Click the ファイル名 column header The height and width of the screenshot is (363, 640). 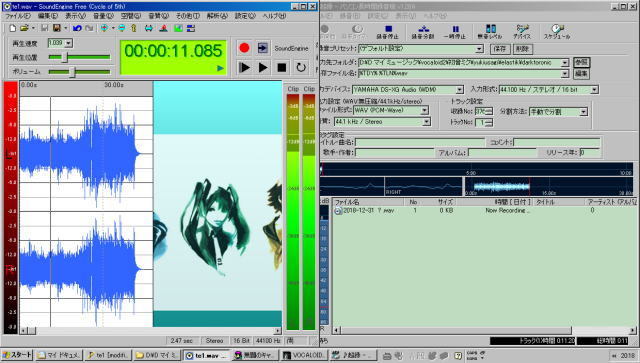click(x=369, y=202)
